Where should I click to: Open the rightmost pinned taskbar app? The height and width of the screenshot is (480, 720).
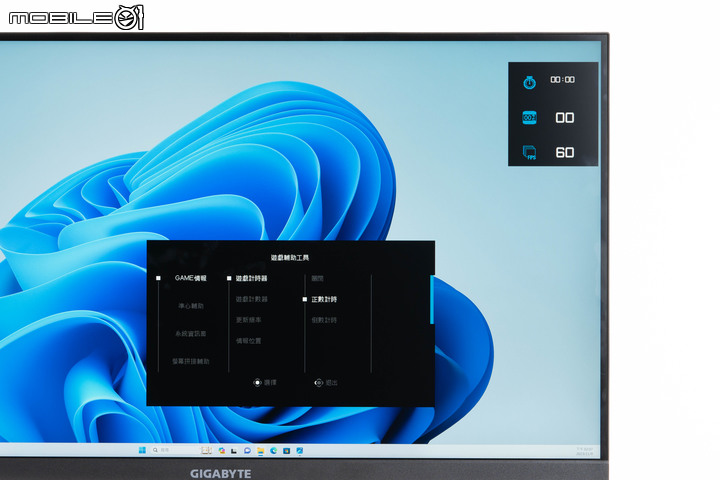299,451
